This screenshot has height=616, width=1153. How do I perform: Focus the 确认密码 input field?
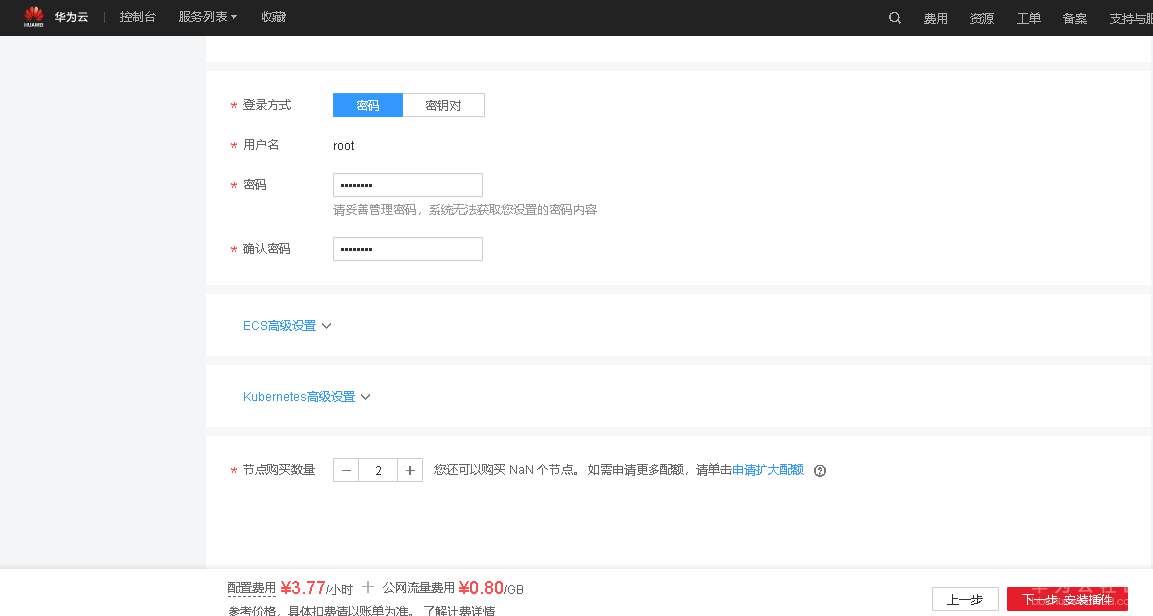(x=408, y=249)
